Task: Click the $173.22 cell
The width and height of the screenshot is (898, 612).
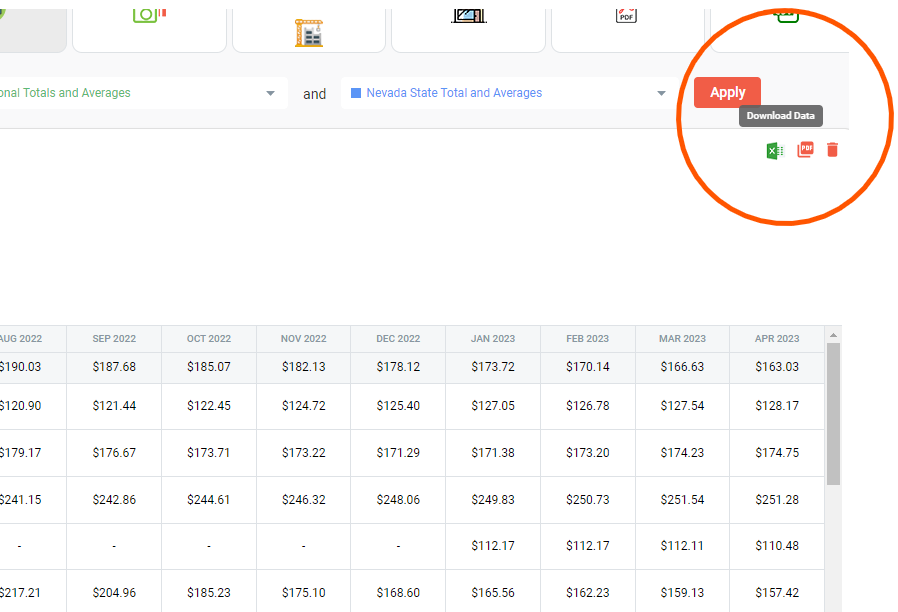Action: pos(304,453)
